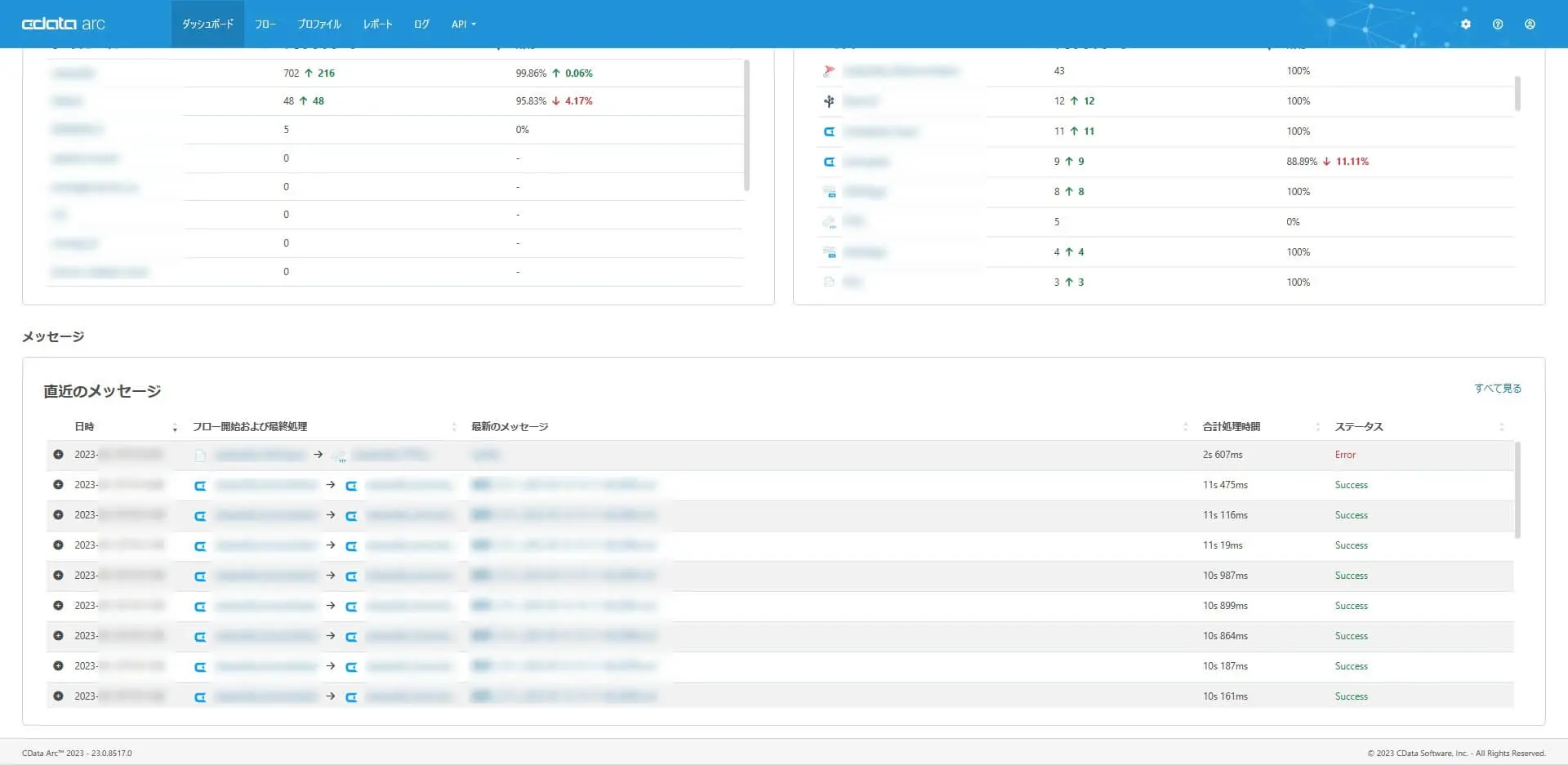1568x765 pixels.
Task: Click the destination Arc icon in the 10s 987ms row
Action: coord(351,576)
